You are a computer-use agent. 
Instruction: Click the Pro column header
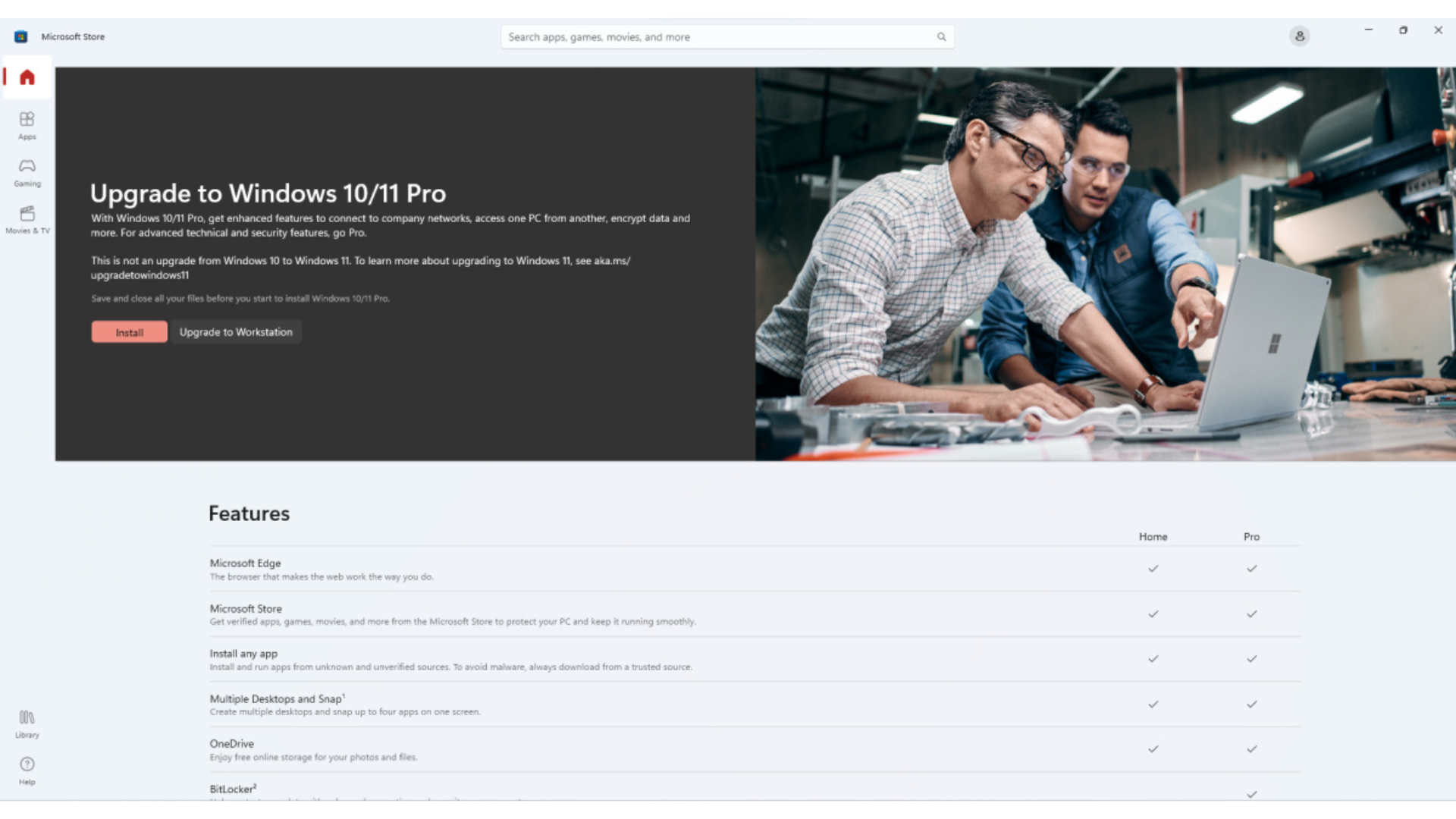pyautogui.click(x=1251, y=536)
